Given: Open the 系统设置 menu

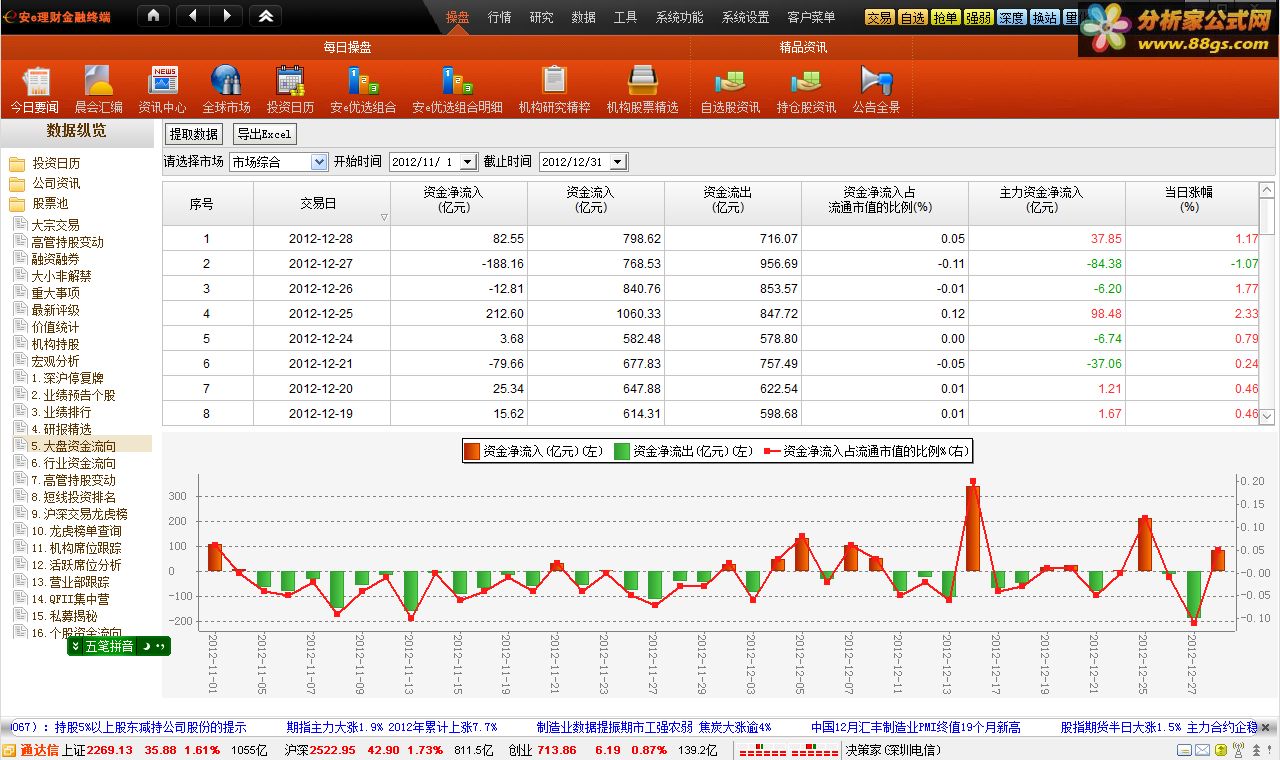Looking at the screenshot, I should pyautogui.click(x=745, y=17).
